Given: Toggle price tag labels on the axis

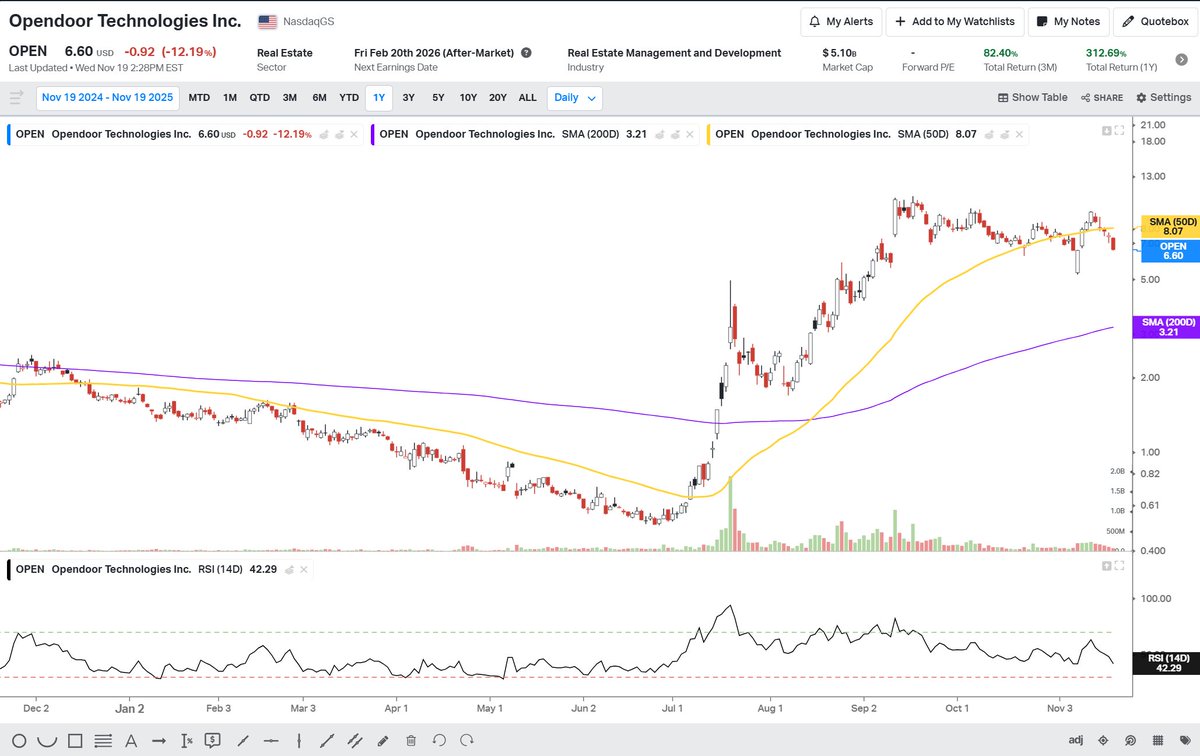Looking at the screenshot, I should [x=1185, y=740].
